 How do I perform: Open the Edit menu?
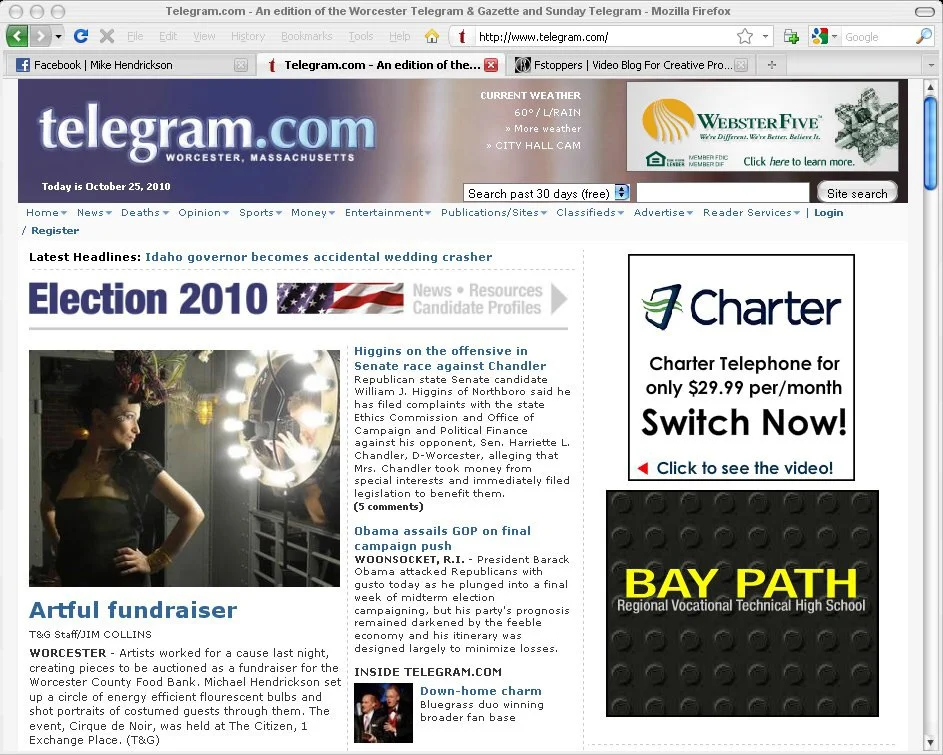(x=168, y=36)
